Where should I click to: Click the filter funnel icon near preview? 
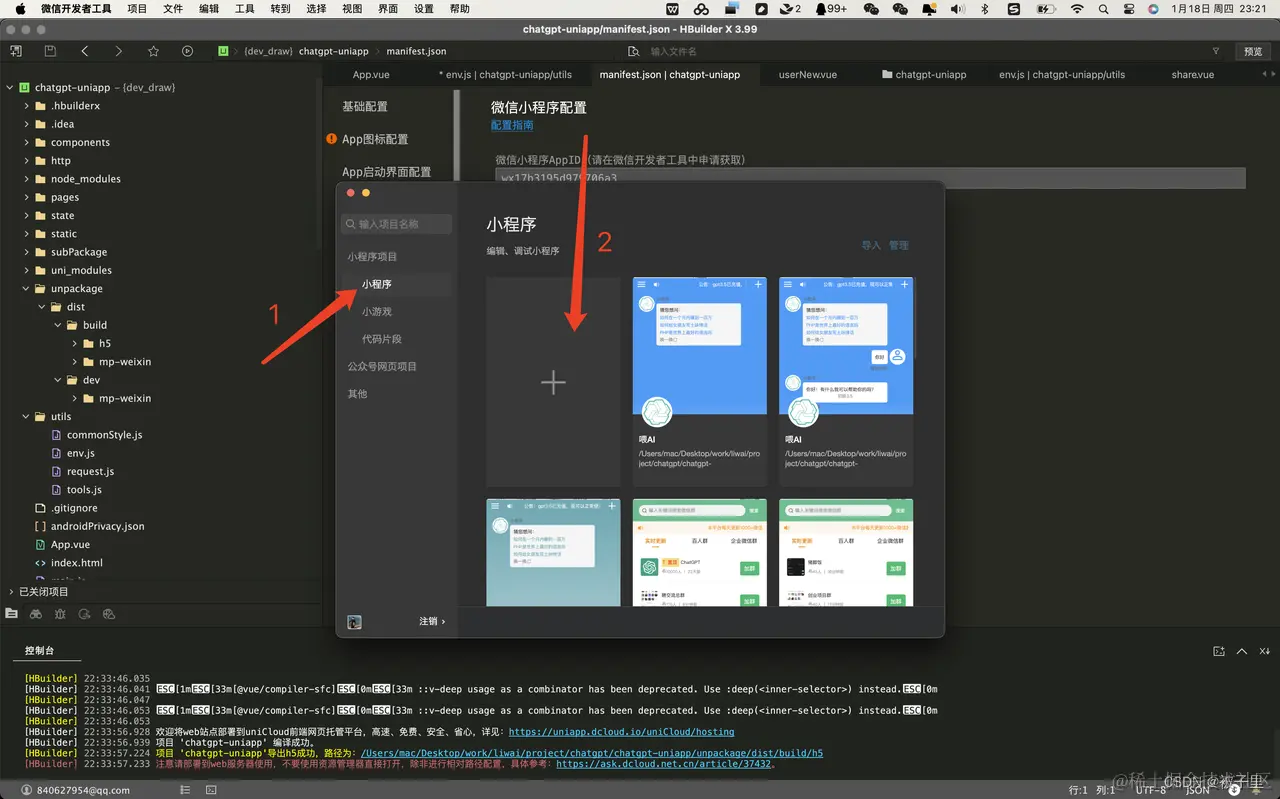coord(1216,51)
